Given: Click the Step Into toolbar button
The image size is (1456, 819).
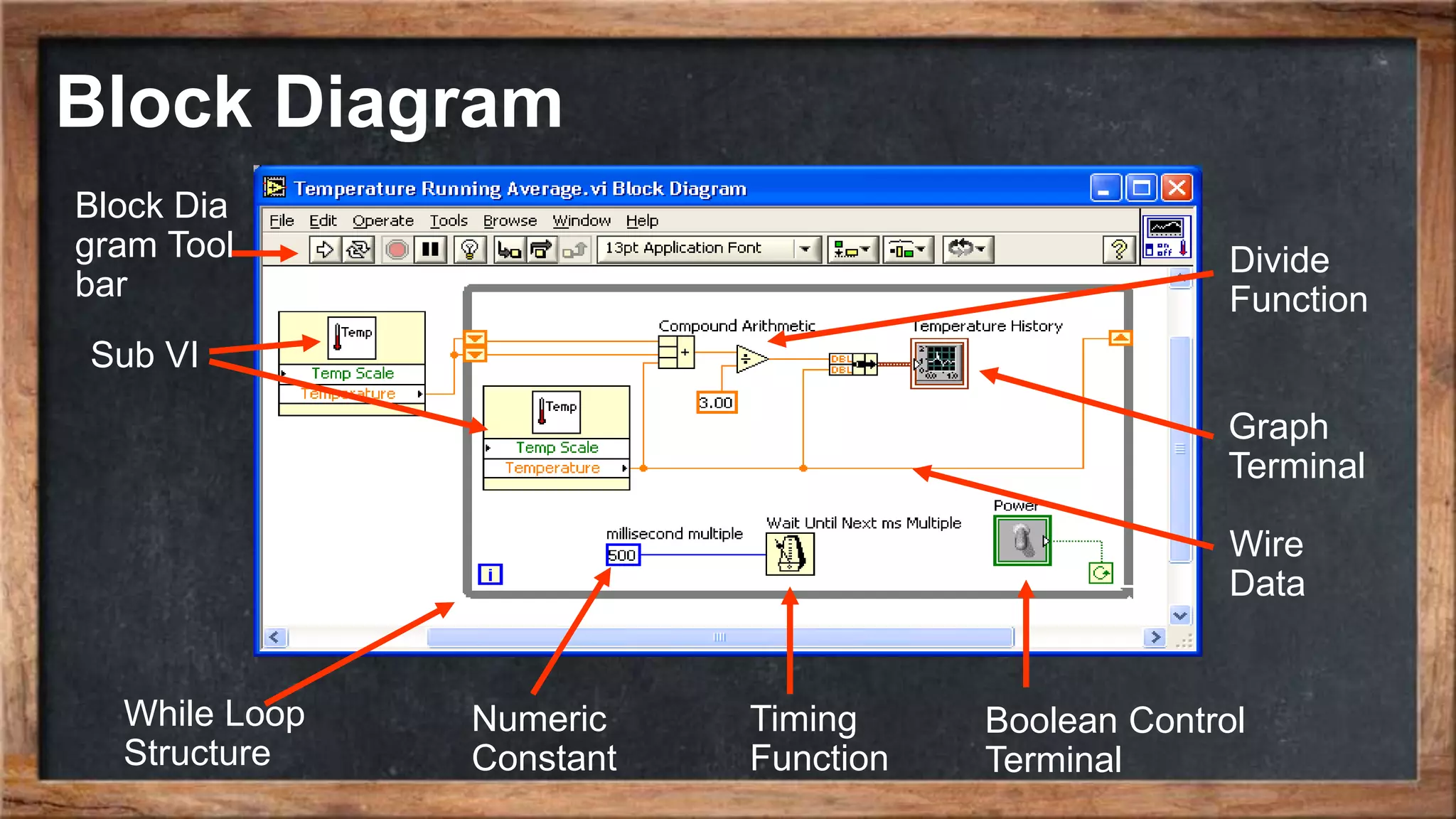Looking at the screenshot, I should click(510, 250).
